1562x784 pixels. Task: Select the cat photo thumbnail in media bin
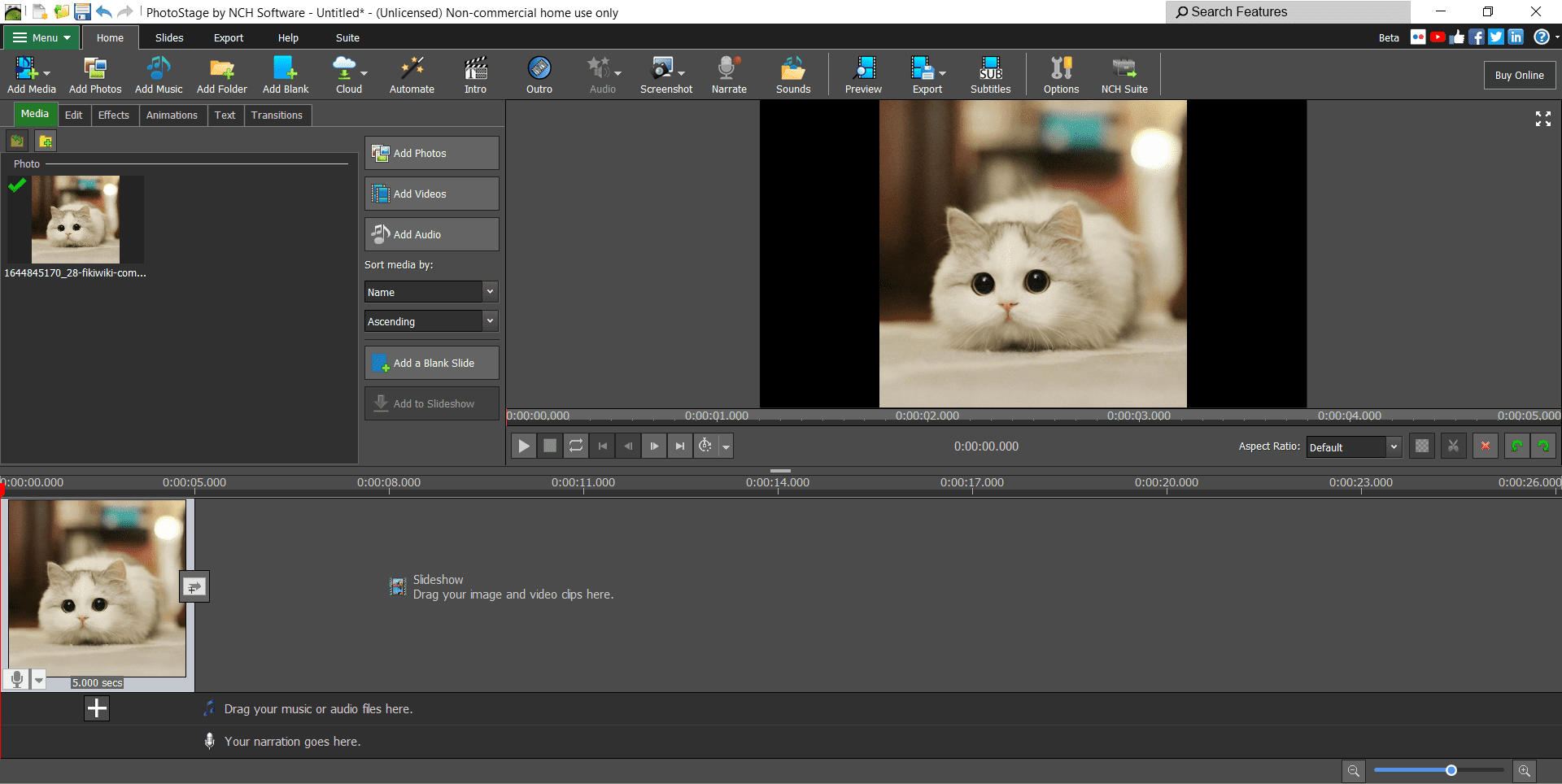point(76,220)
